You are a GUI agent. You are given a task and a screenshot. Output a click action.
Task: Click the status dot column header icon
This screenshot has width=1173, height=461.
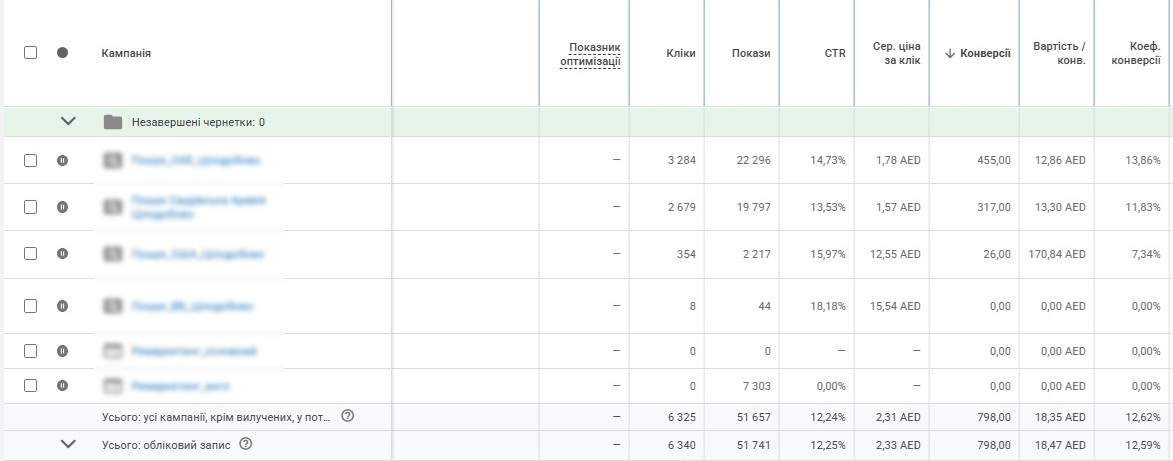tap(62, 53)
